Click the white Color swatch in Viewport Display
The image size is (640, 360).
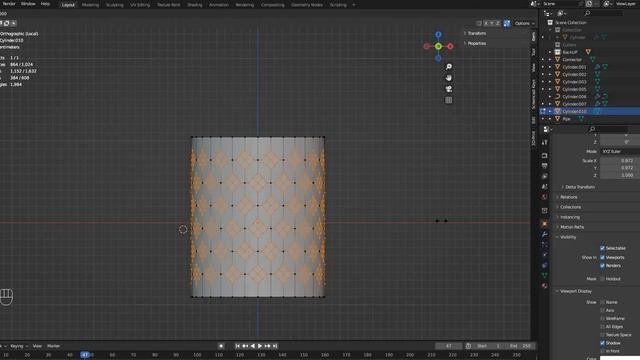[620, 358]
